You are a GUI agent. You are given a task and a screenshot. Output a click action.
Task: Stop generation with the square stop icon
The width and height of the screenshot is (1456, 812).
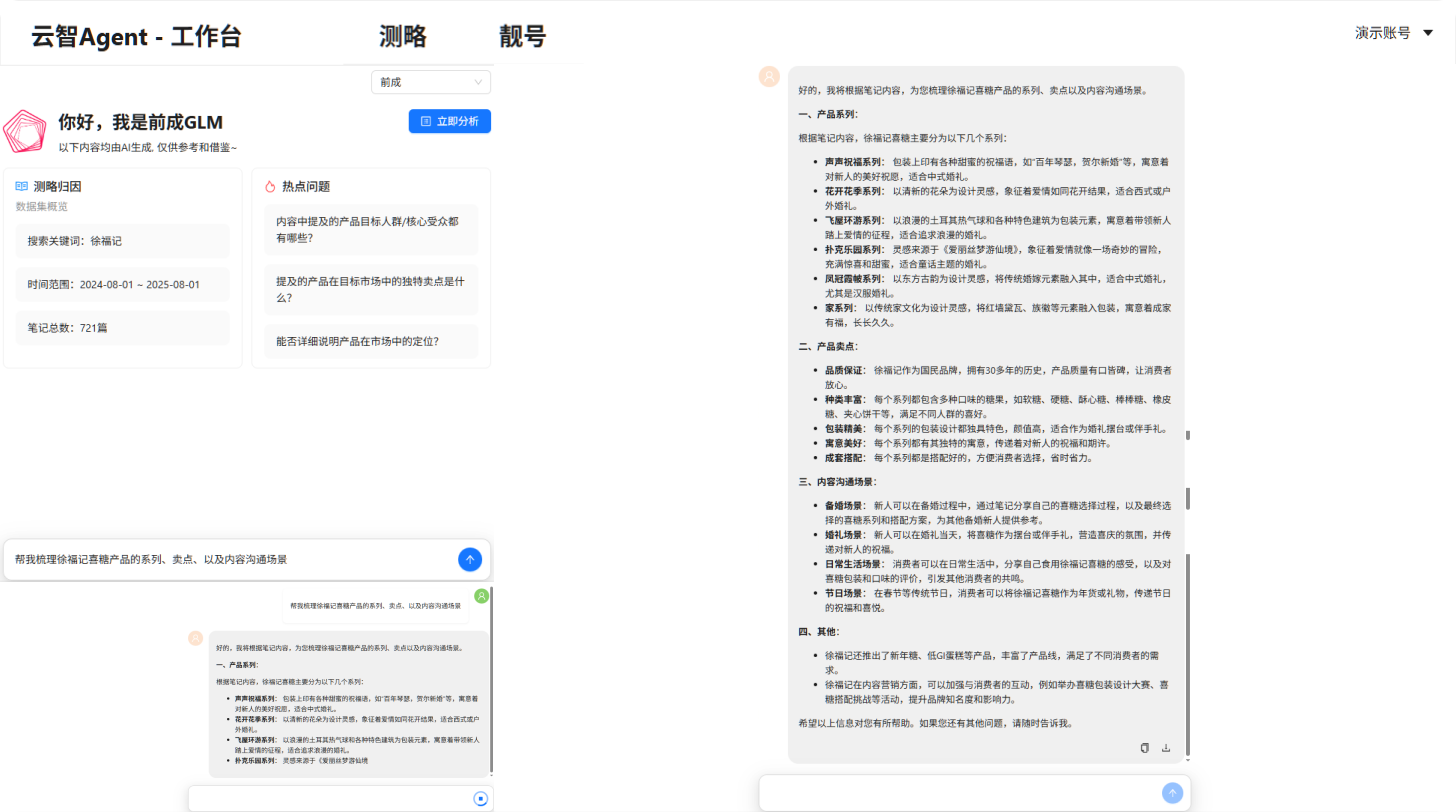click(x=481, y=798)
